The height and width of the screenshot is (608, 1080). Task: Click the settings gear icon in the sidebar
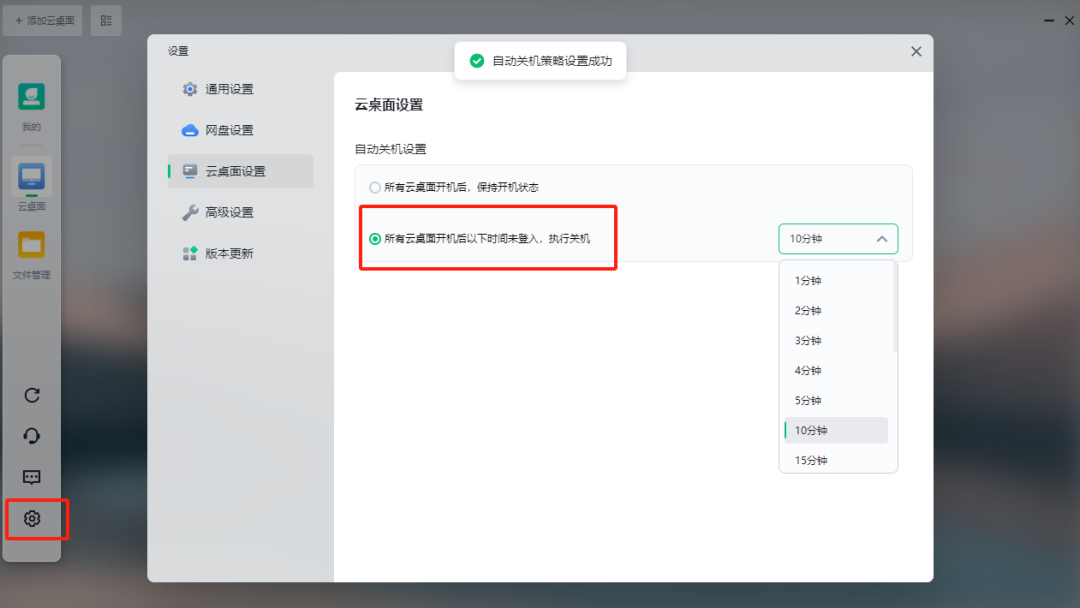point(32,518)
